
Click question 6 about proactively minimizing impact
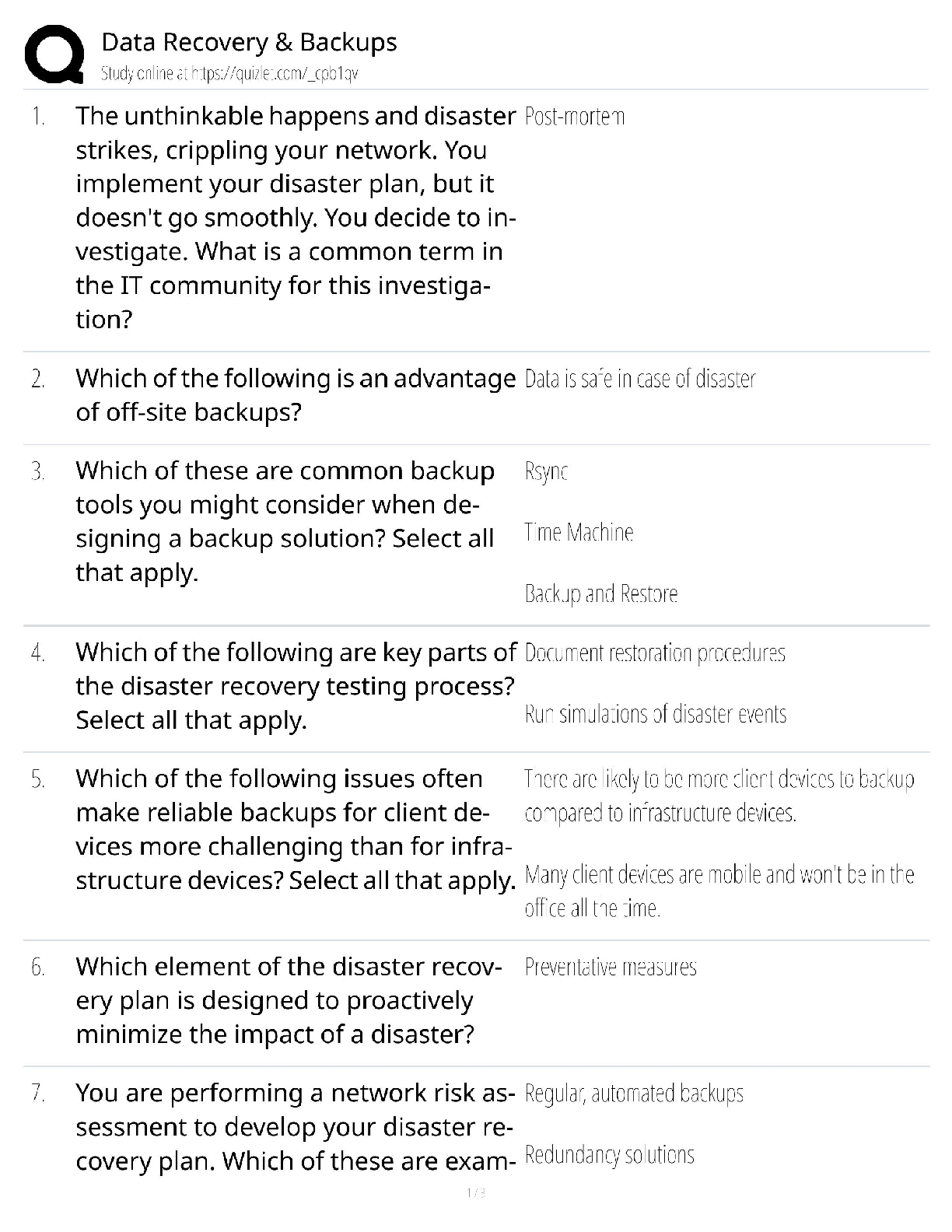click(288, 1000)
